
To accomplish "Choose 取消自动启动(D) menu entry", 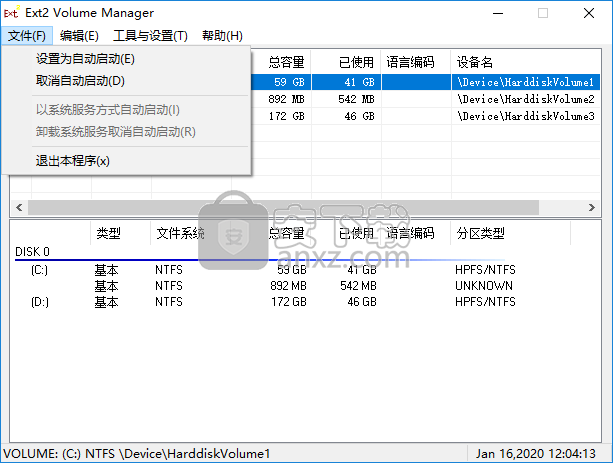I will click(126, 81).
